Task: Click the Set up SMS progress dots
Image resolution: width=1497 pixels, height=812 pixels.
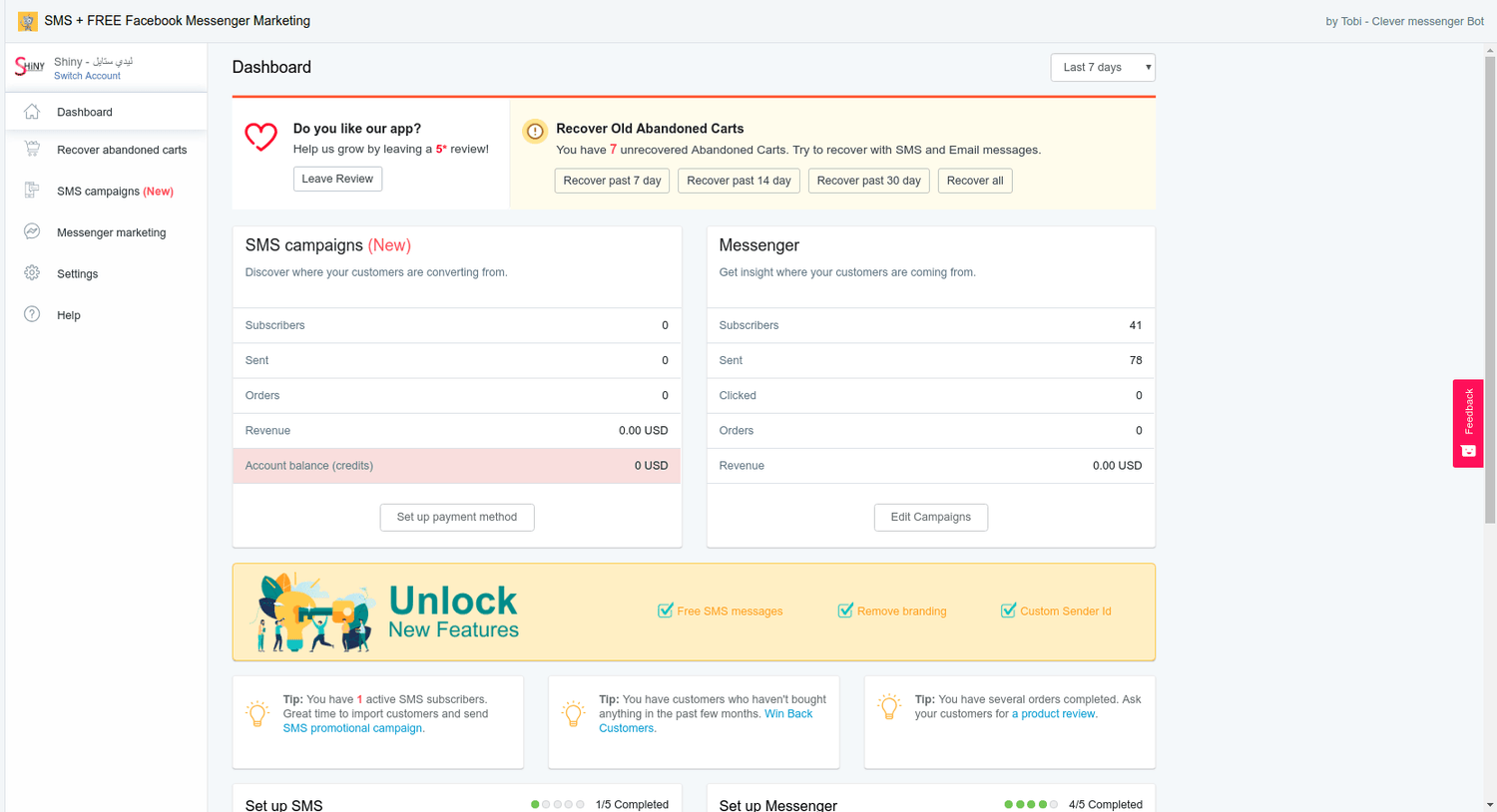Action: (557, 804)
